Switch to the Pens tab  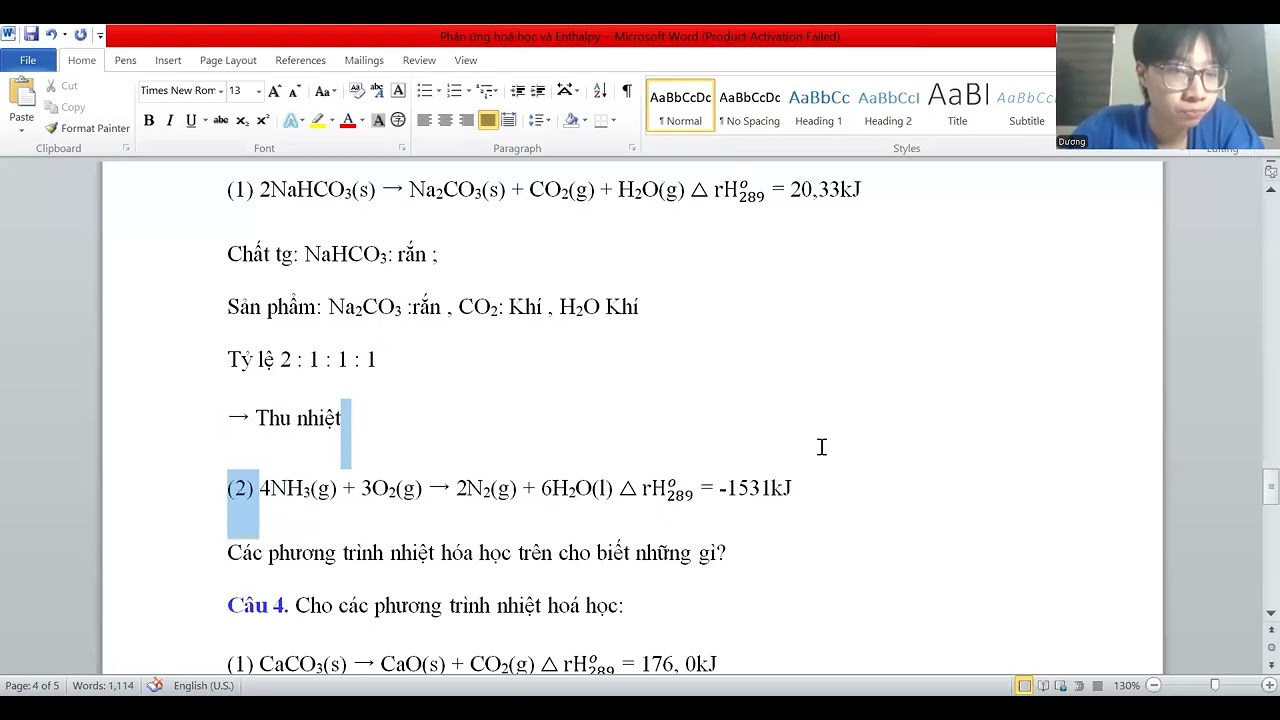(125, 60)
